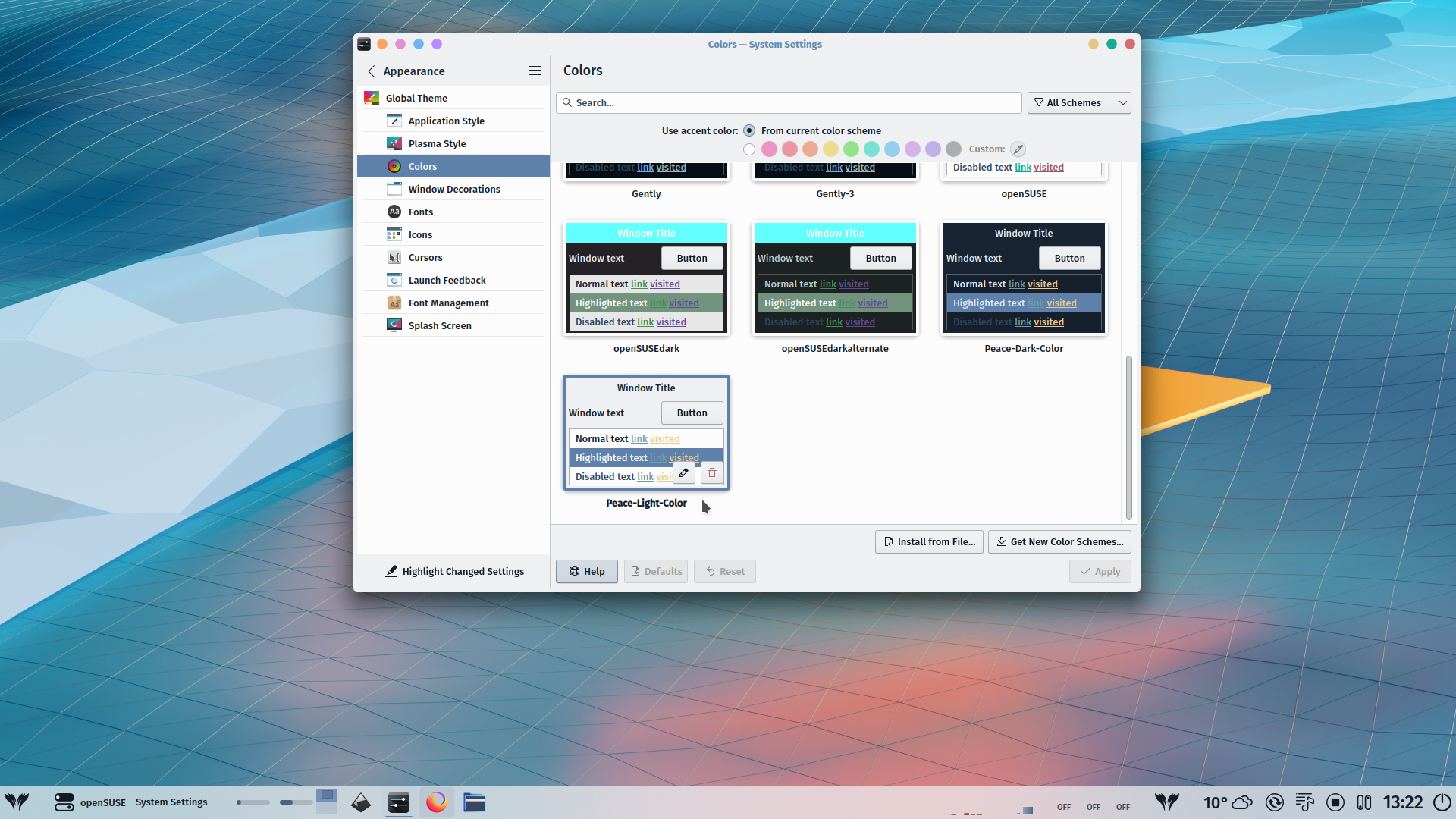
Task: Toggle Highlight Changed Settings
Action: point(453,571)
